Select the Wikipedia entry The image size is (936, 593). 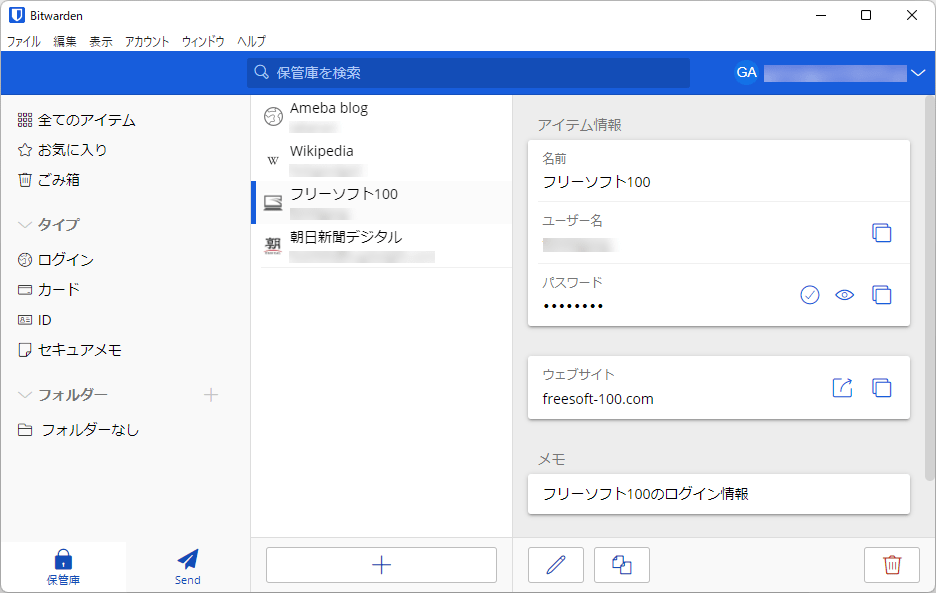coord(381,159)
